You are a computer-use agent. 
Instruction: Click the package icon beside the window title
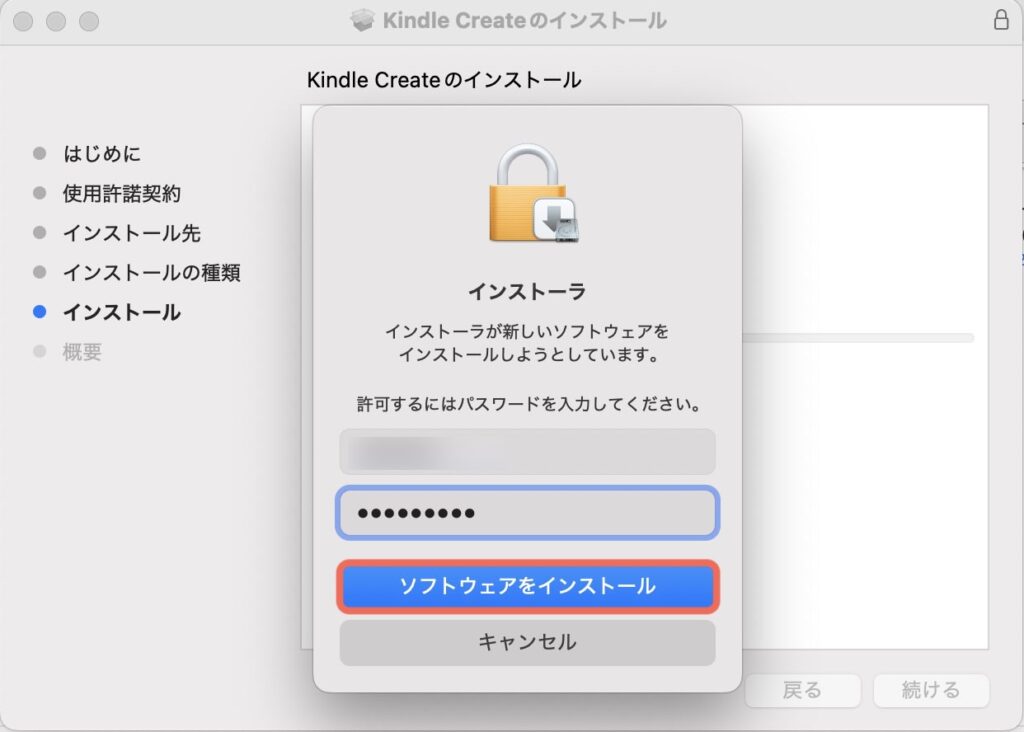click(x=363, y=20)
